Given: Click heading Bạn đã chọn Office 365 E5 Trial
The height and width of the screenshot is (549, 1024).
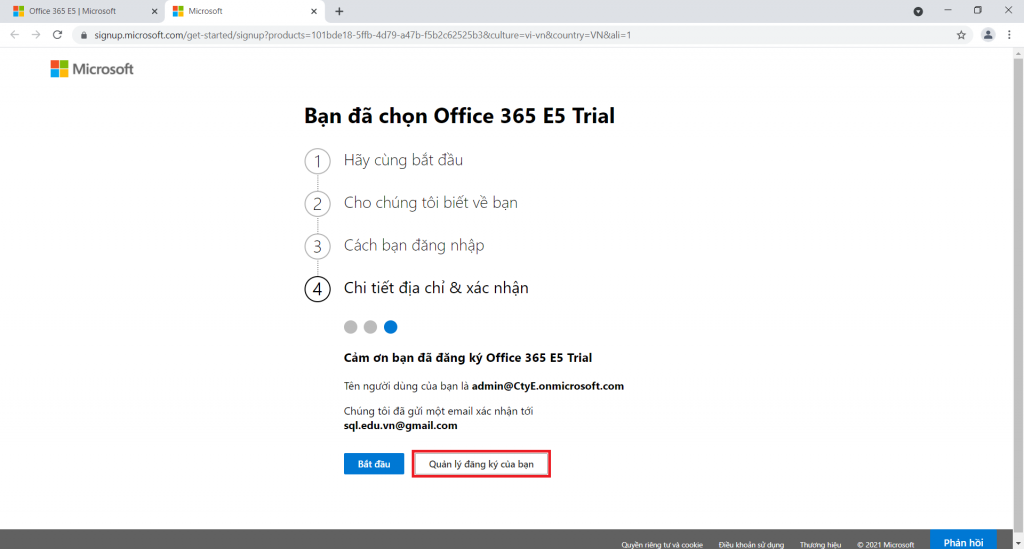Looking at the screenshot, I should (459, 116).
